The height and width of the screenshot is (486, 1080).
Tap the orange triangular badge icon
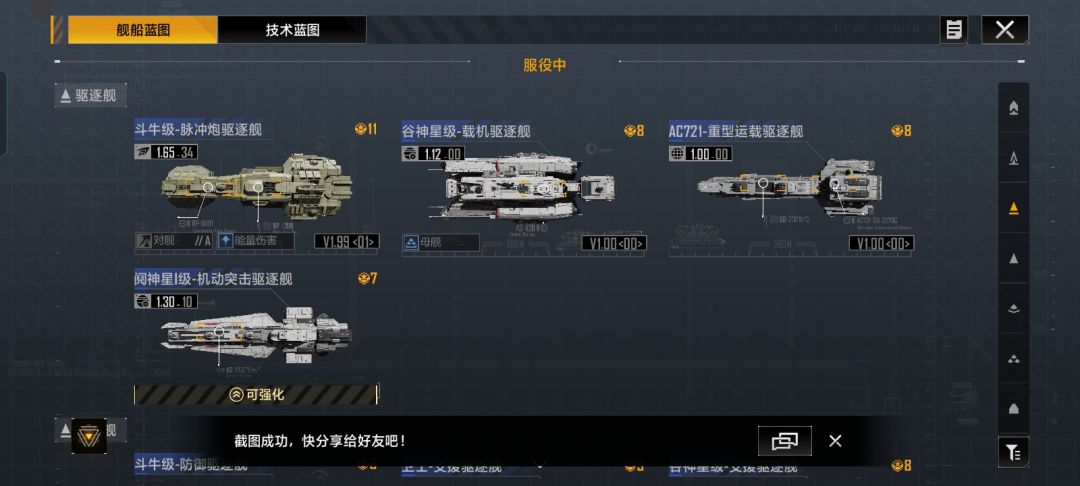click(x=89, y=436)
